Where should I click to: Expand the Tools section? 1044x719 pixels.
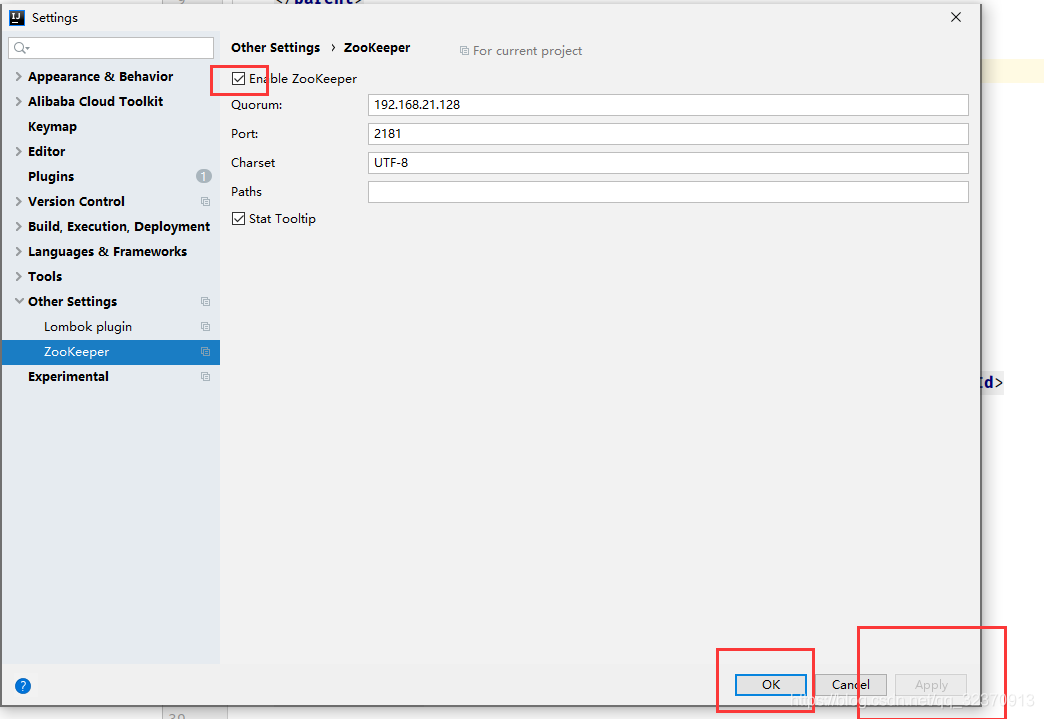pos(19,276)
